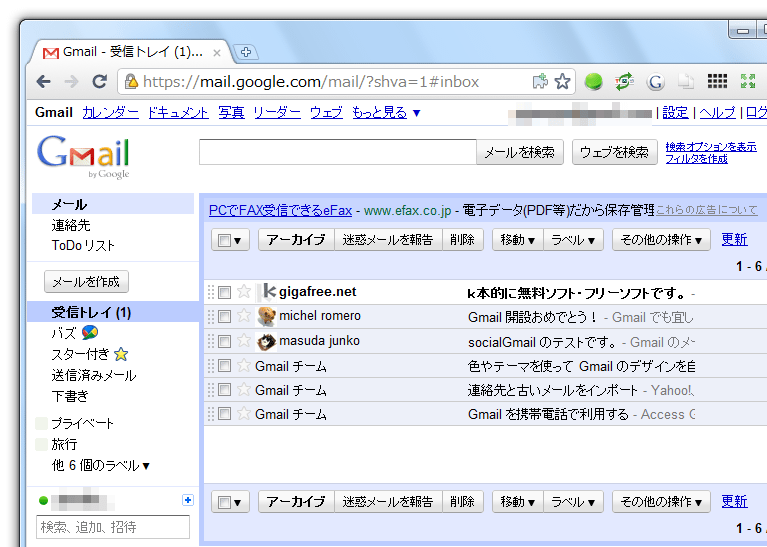Click the security lock icon in address bar

tap(131, 81)
